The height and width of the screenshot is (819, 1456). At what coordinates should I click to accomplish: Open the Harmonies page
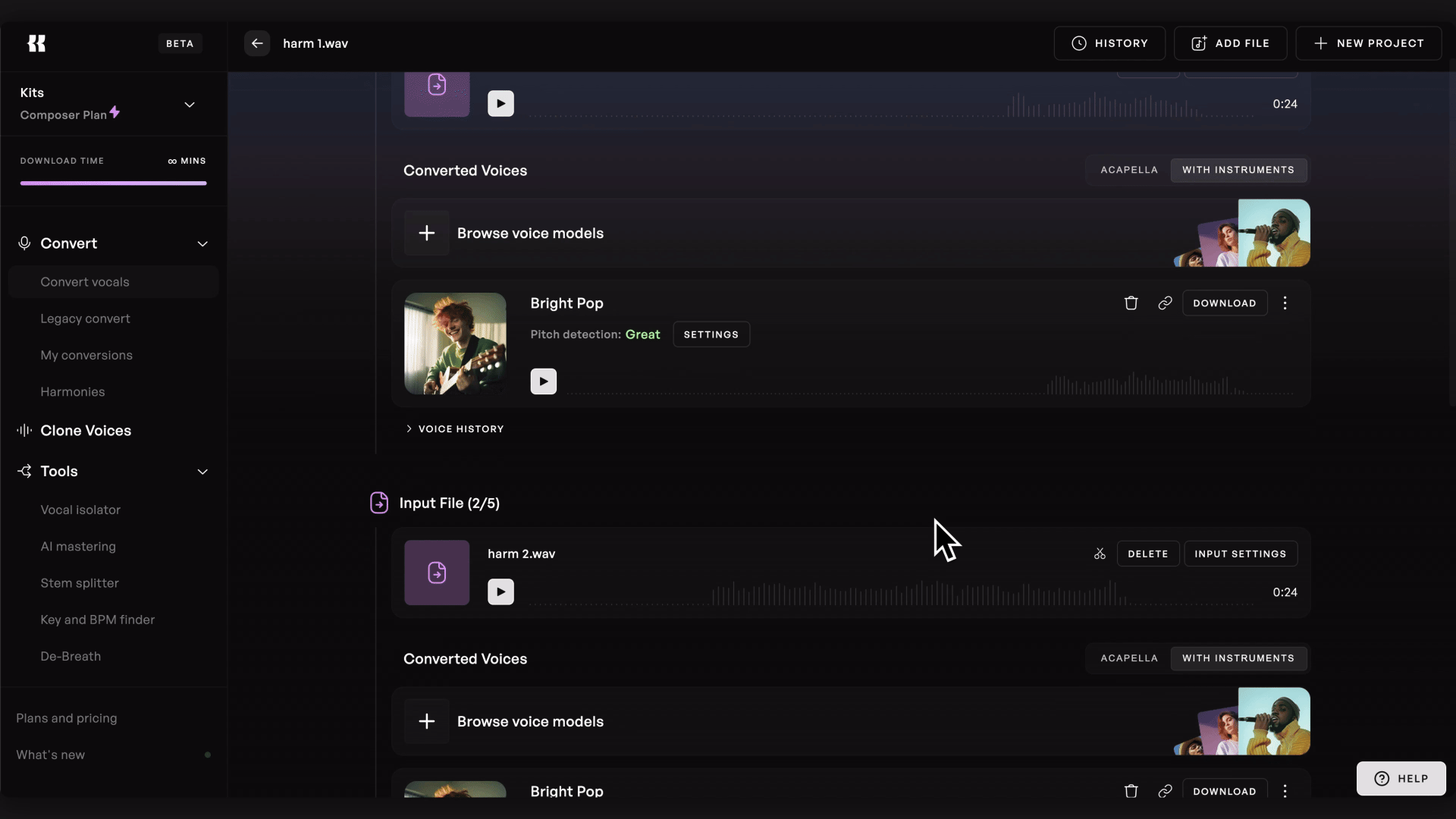point(73,392)
